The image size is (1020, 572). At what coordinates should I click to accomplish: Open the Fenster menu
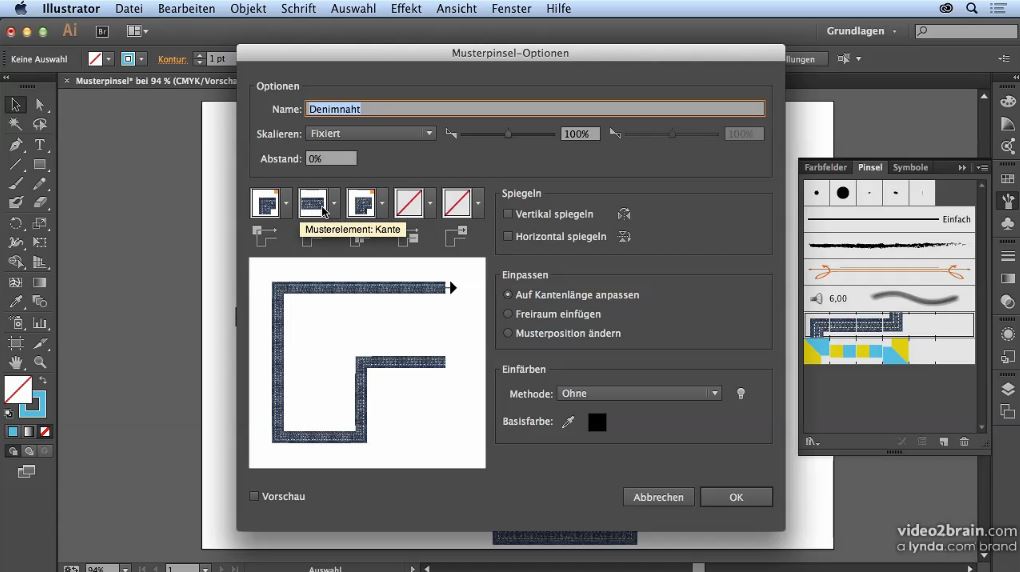tap(511, 8)
